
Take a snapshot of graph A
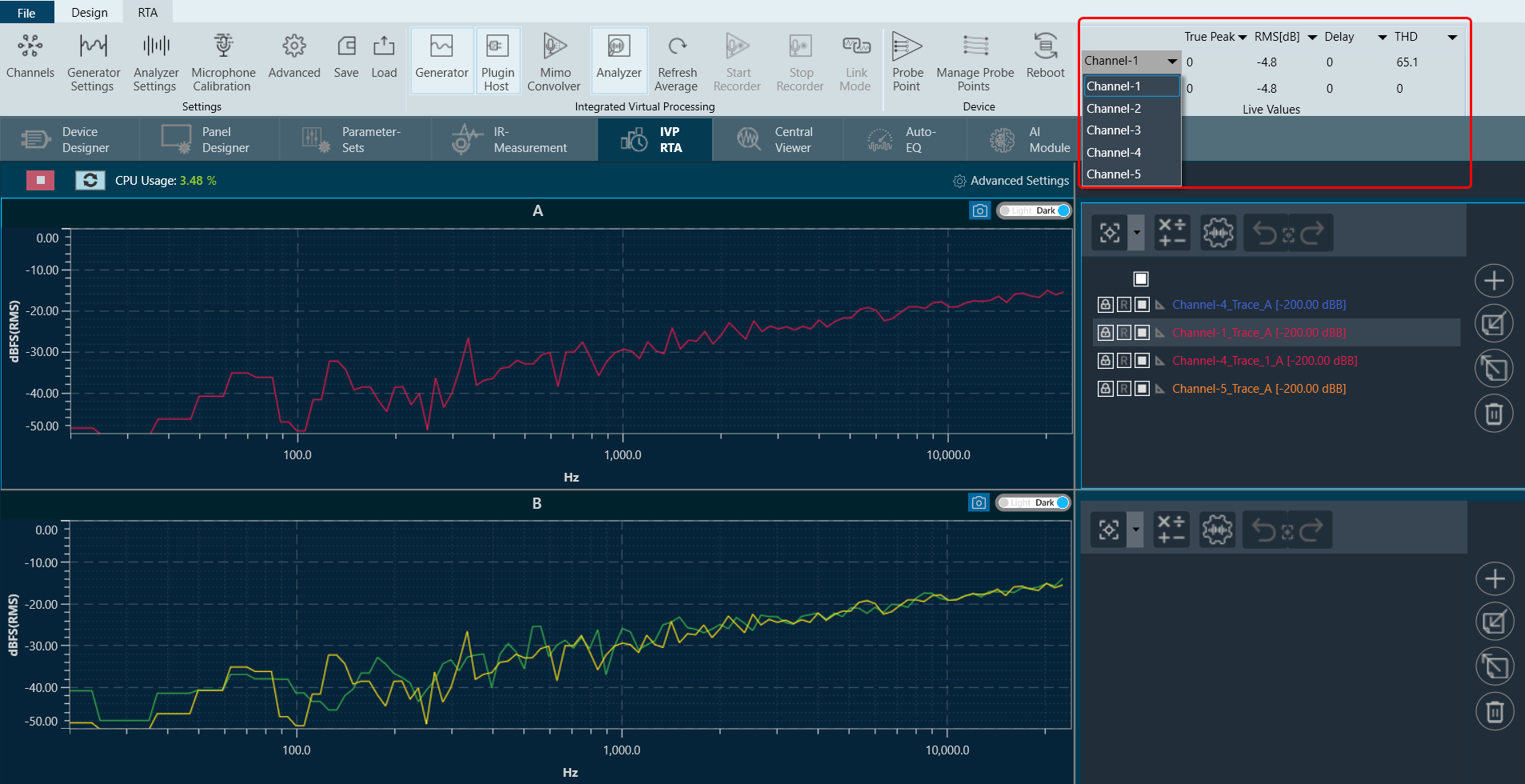[x=979, y=210]
